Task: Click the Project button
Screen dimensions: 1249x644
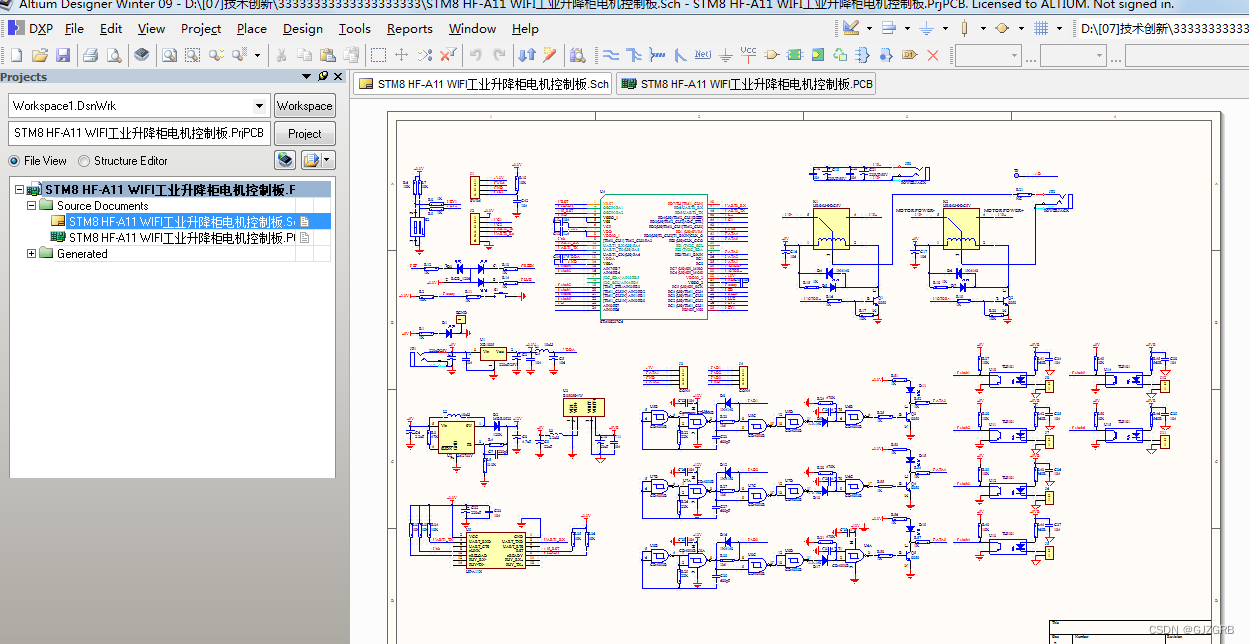Action: pos(304,134)
